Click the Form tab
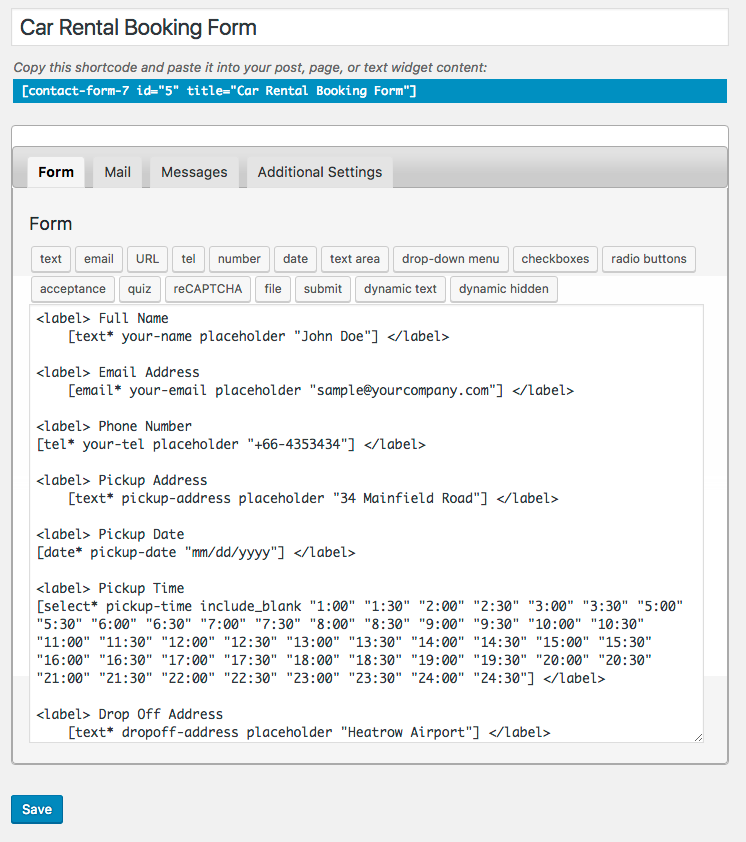This screenshot has height=842, width=746. 56,172
